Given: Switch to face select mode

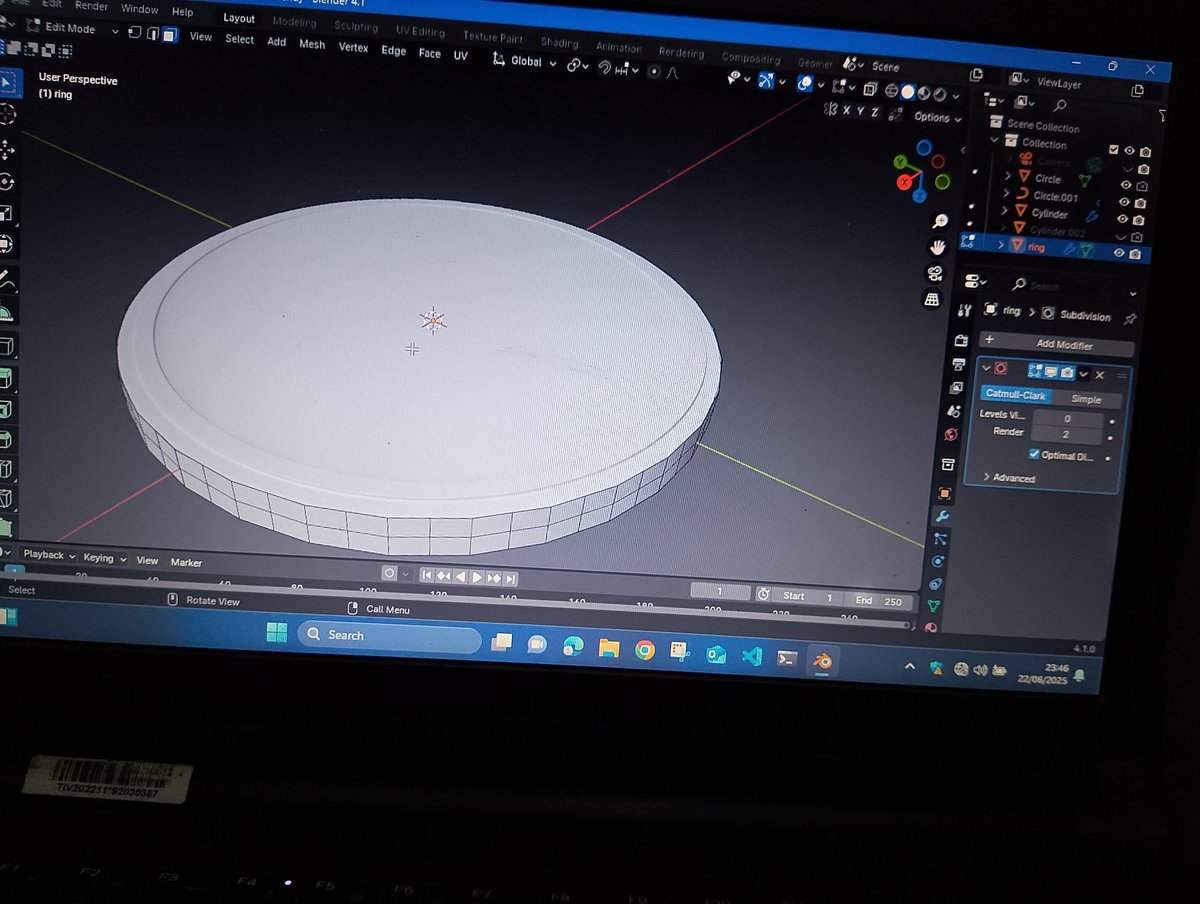Looking at the screenshot, I should 169,35.
